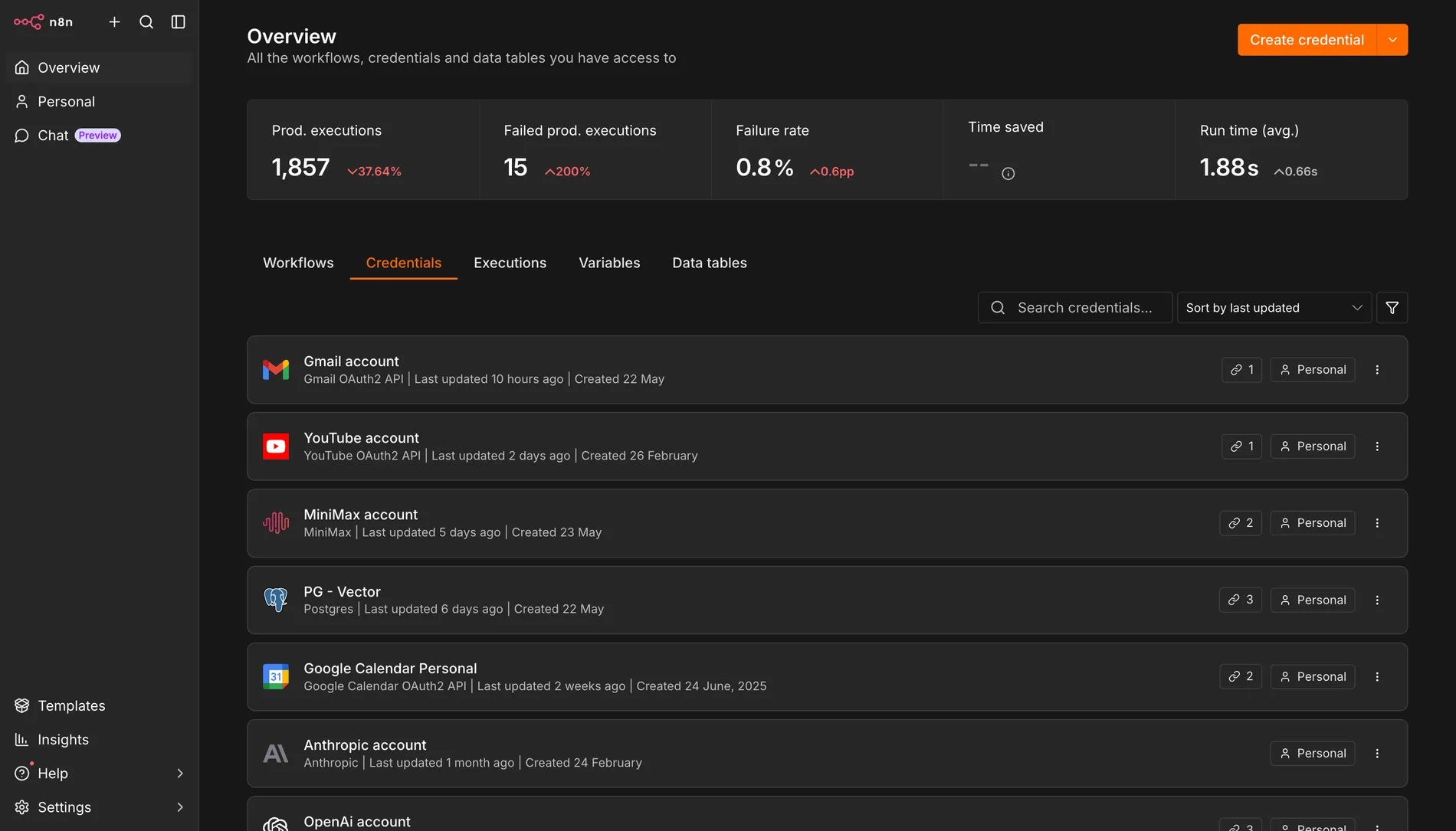Click the Anthropic account logo icon
This screenshot has height=831, width=1456.
(x=276, y=754)
